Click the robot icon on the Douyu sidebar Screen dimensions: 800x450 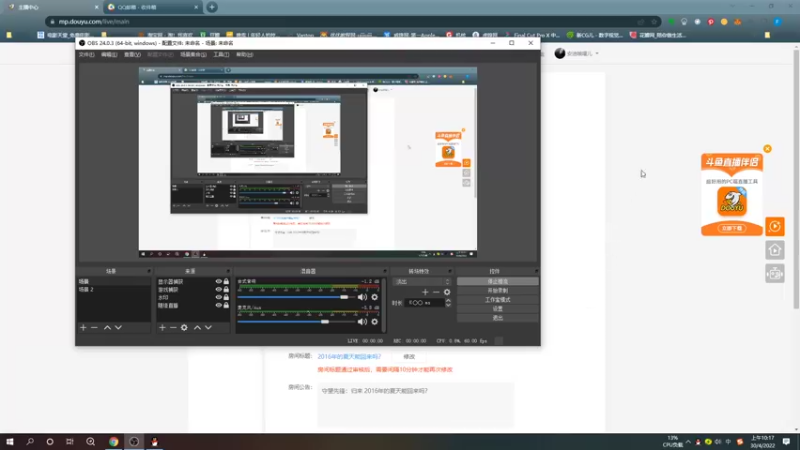click(774, 274)
